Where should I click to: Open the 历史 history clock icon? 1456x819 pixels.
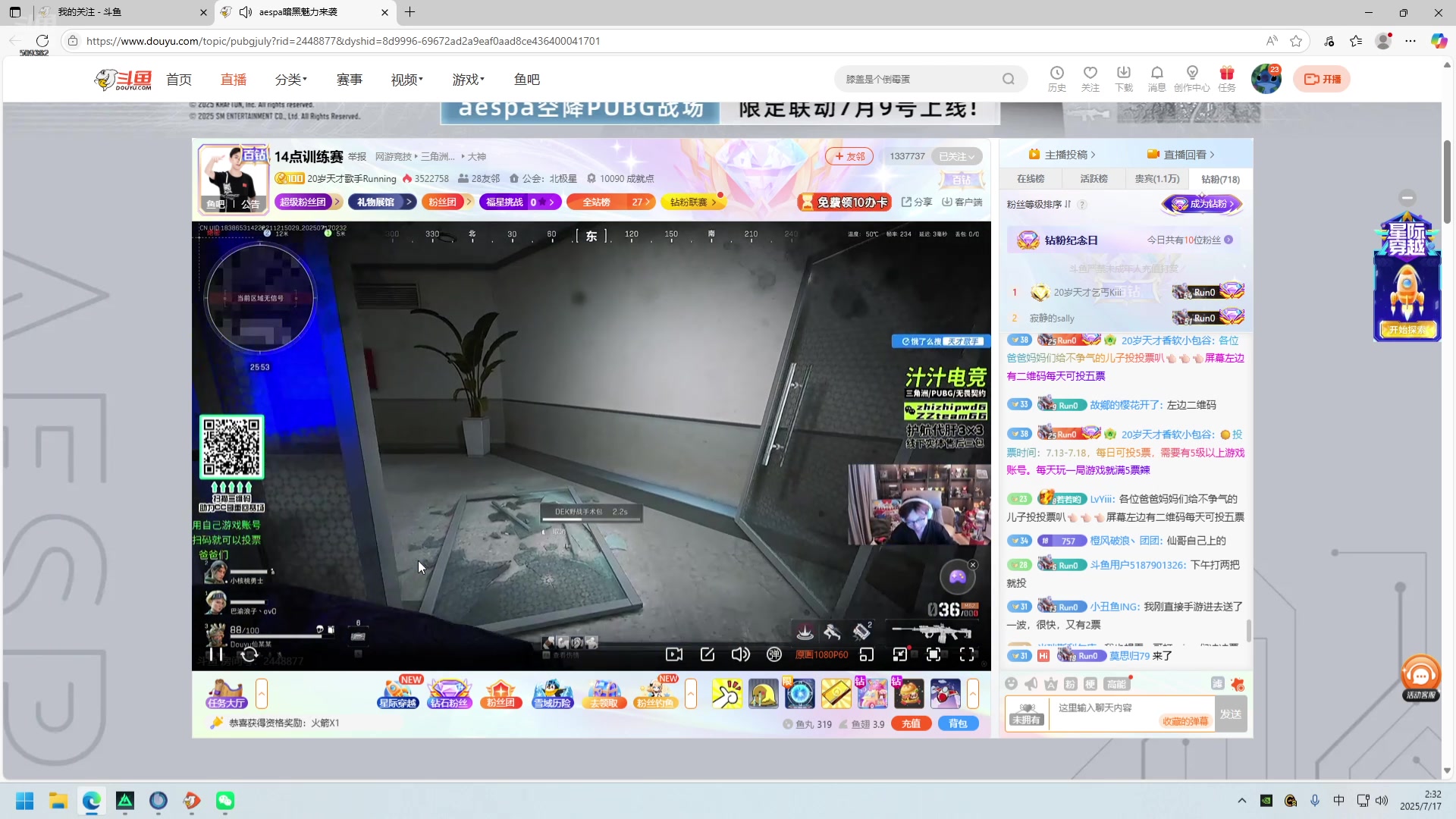(1056, 78)
